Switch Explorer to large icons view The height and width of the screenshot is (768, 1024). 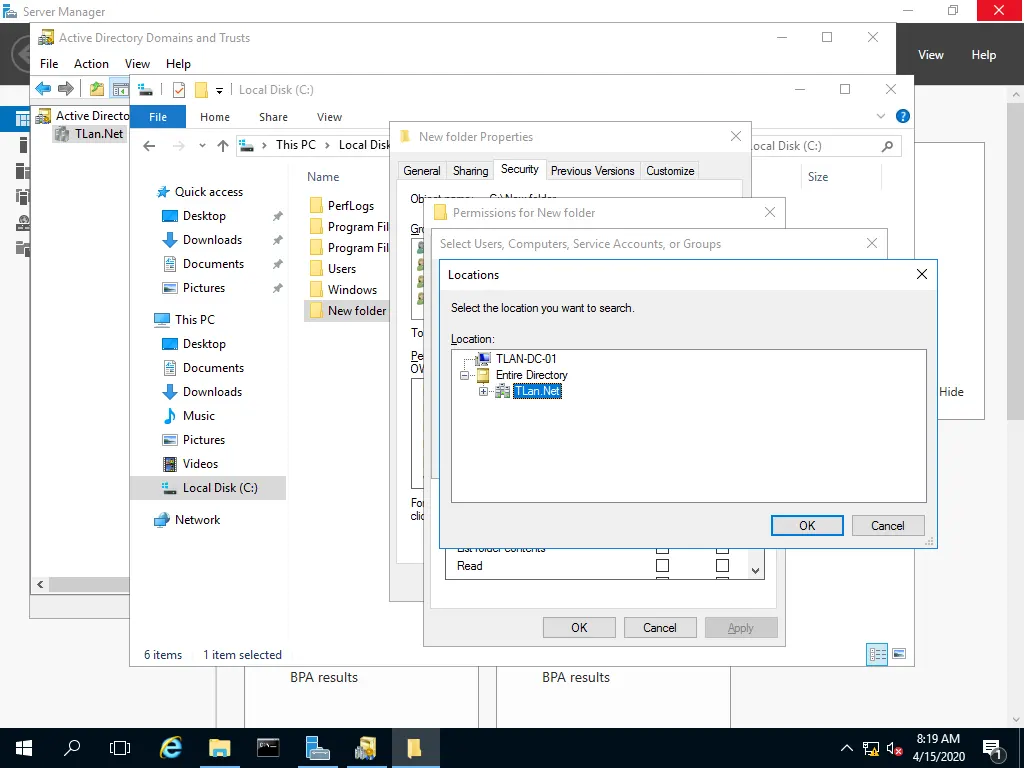pyautogui.click(x=899, y=654)
